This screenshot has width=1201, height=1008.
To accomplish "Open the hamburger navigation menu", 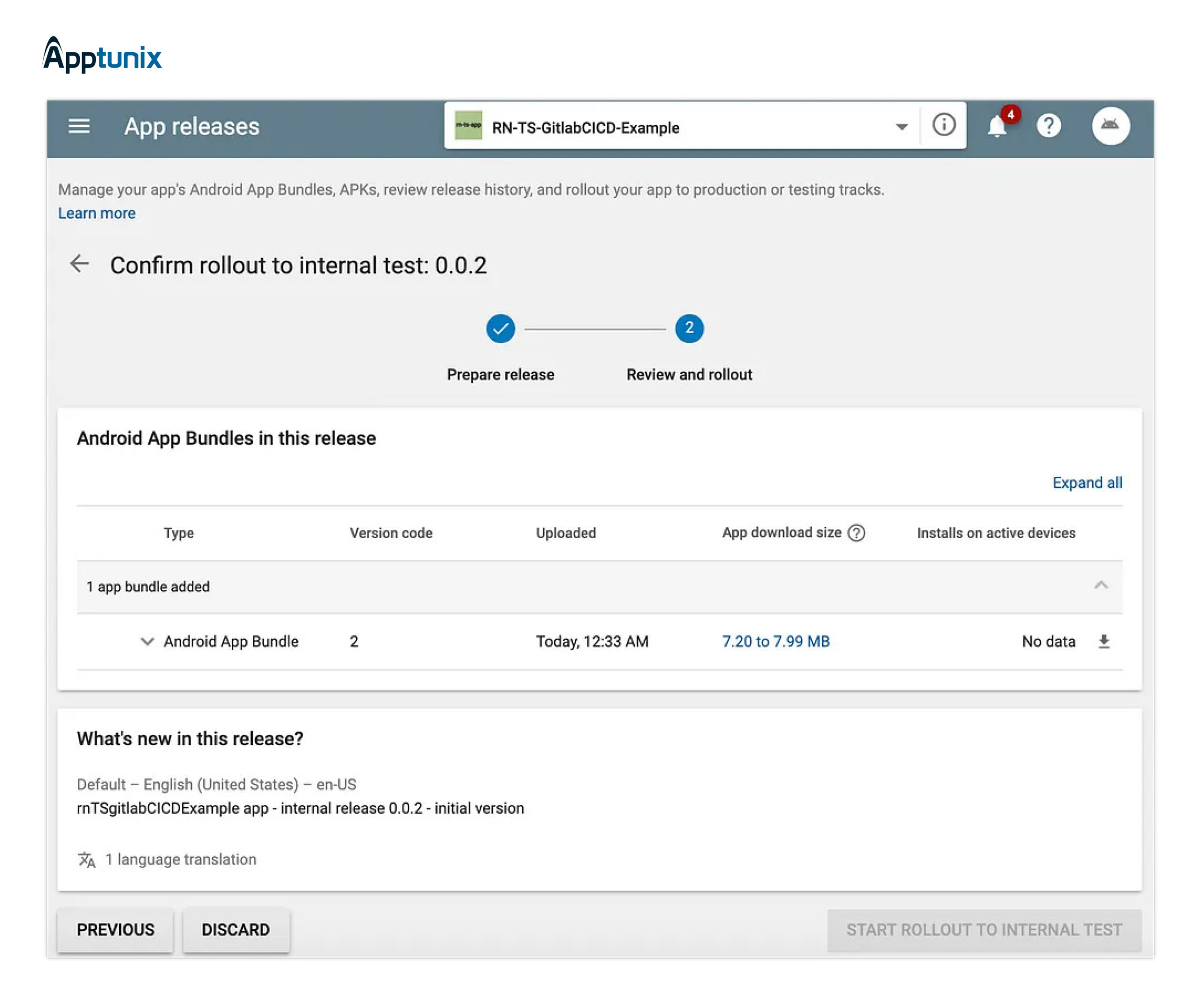I will click(79, 126).
